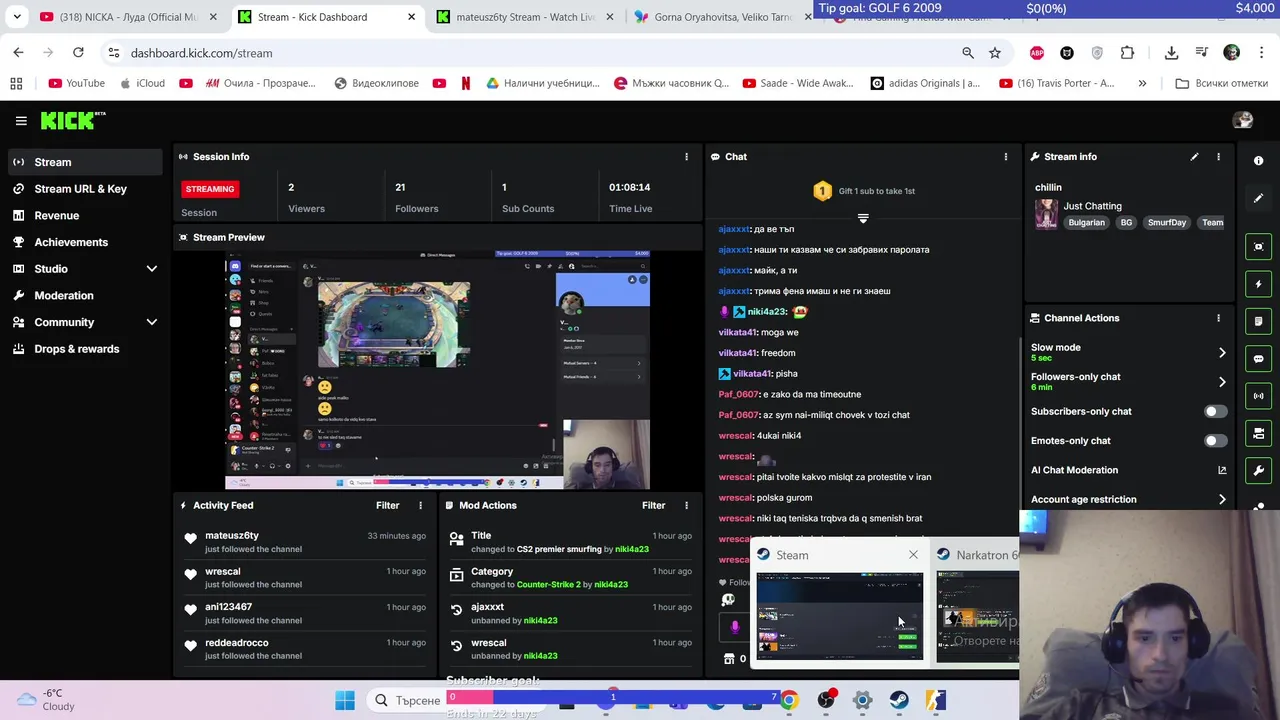Screen dimensions: 1280x720
Task: Click the AdBlock Plus extension icon
Action: [1037, 53]
